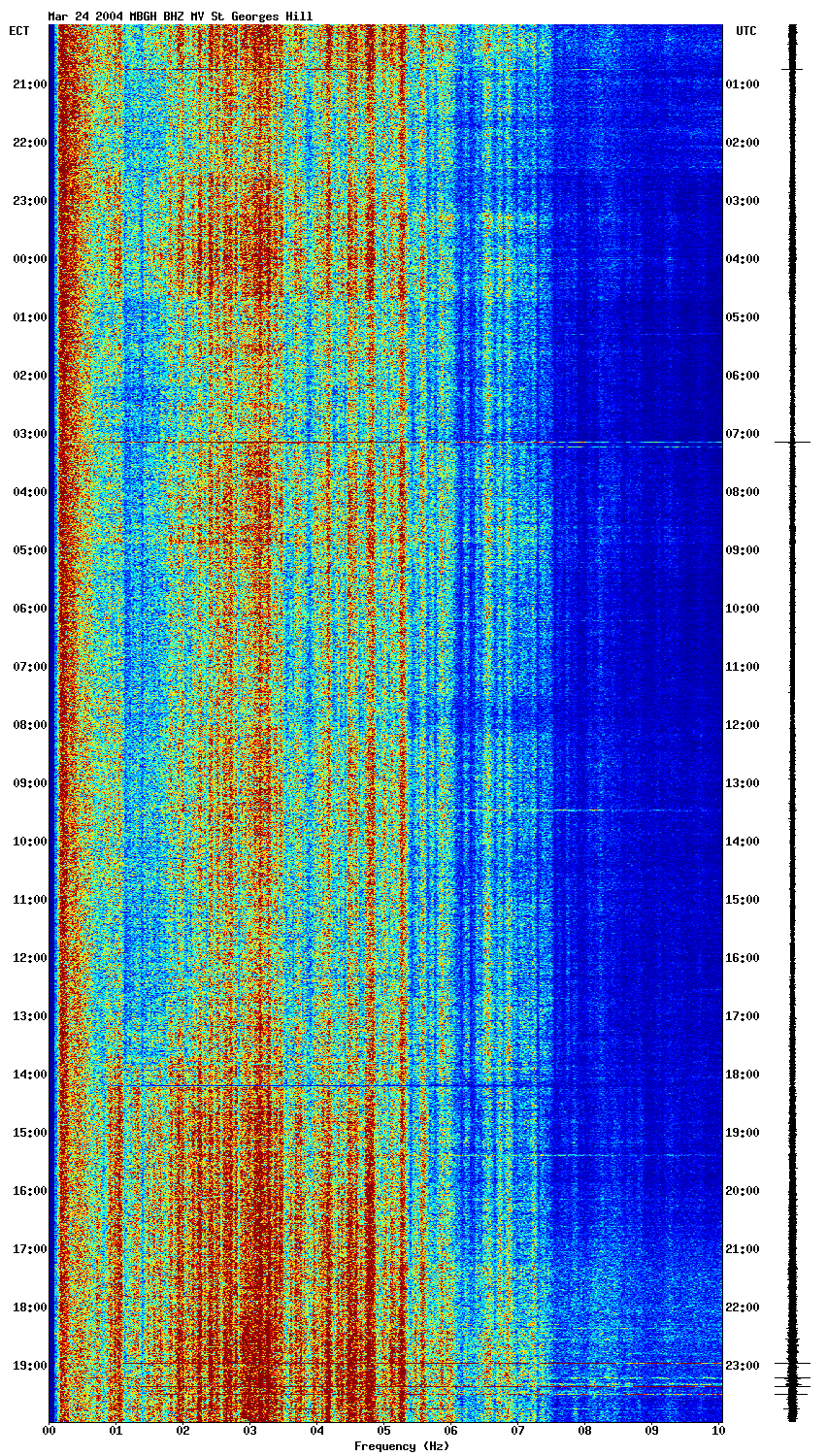Select the 'UTC' time axis header
Screen dimensions: 827x1456
745,31
